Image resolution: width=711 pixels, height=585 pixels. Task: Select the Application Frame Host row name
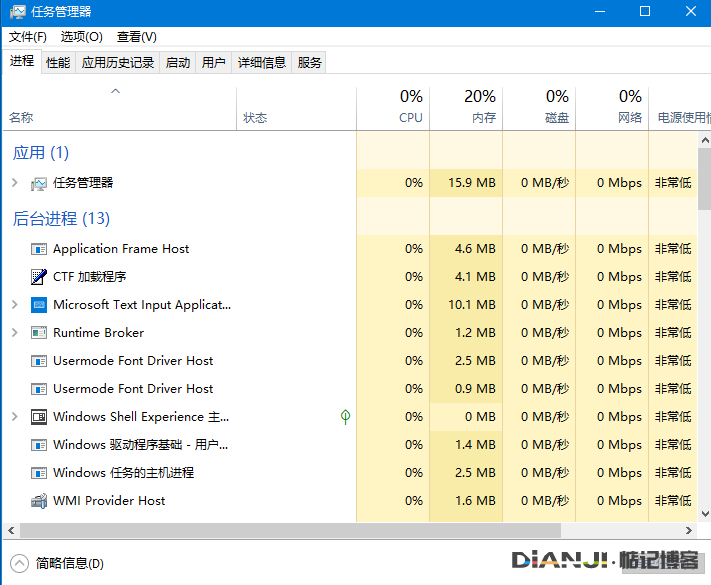point(121,249)
